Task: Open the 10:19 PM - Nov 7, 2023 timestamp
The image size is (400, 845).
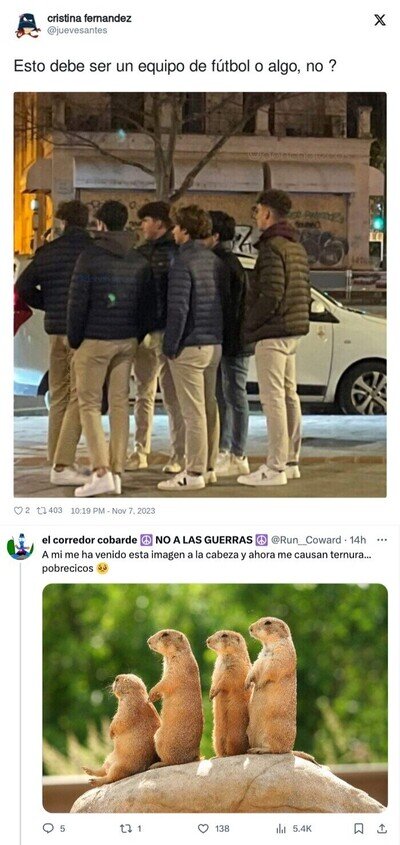Action: pyautogui.click(x=113, y=510)
